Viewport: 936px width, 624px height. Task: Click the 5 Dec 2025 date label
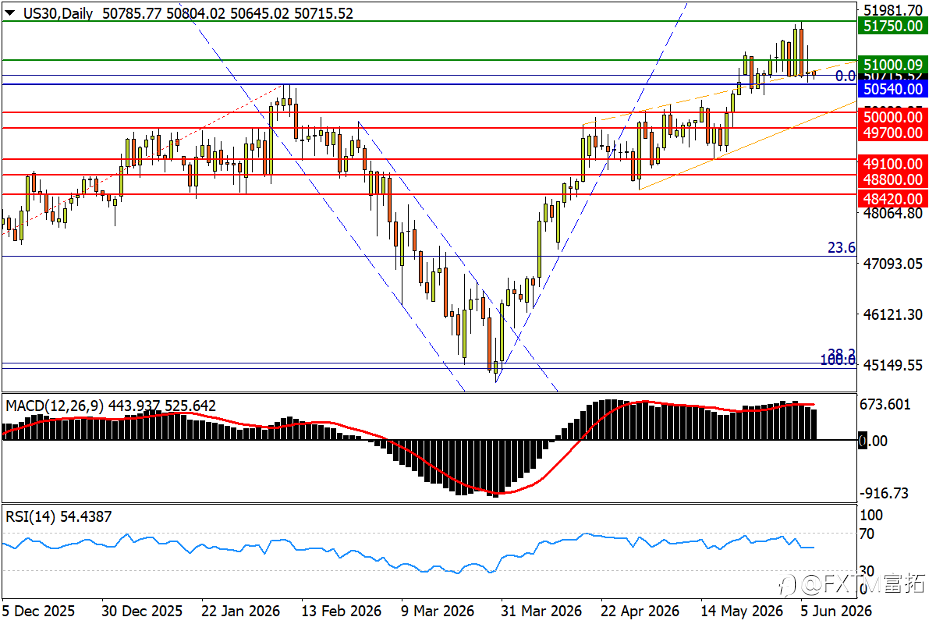click(x=38, y=611)
